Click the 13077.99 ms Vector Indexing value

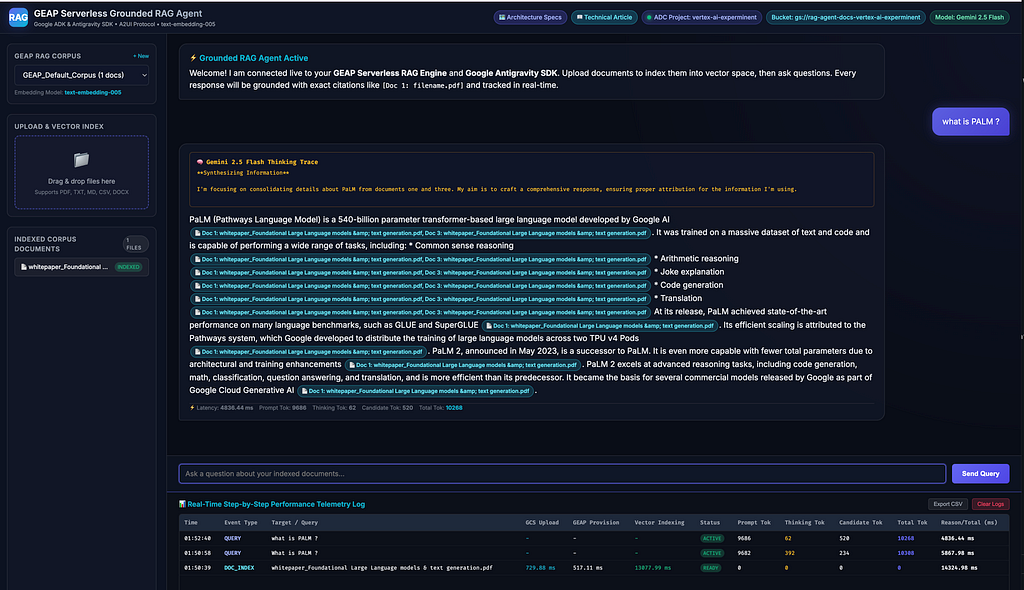point(652,568)
